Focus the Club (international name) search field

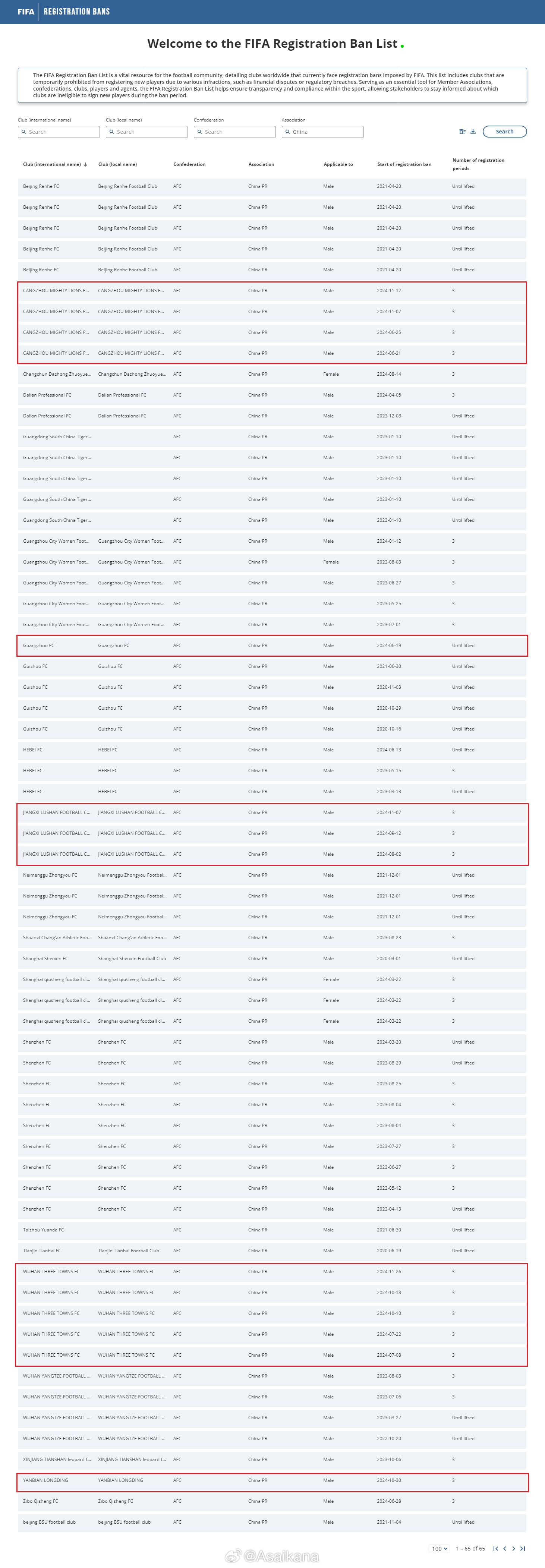coord(59,132)
